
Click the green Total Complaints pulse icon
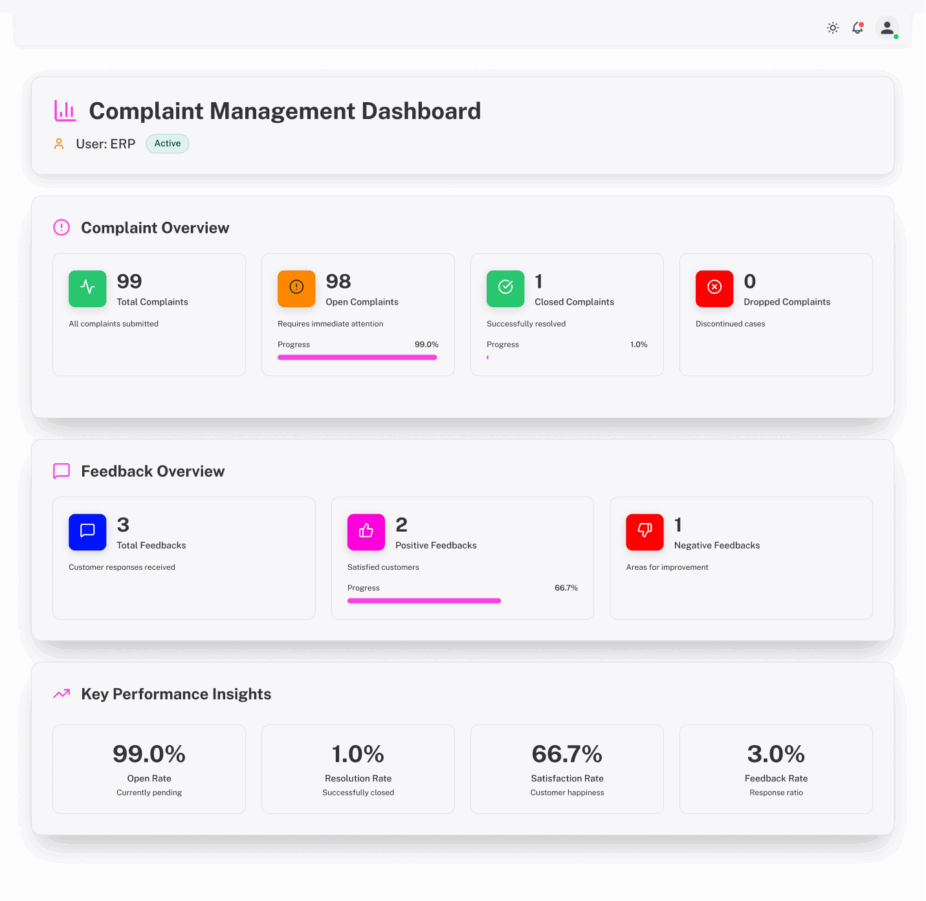coord(87,288)
